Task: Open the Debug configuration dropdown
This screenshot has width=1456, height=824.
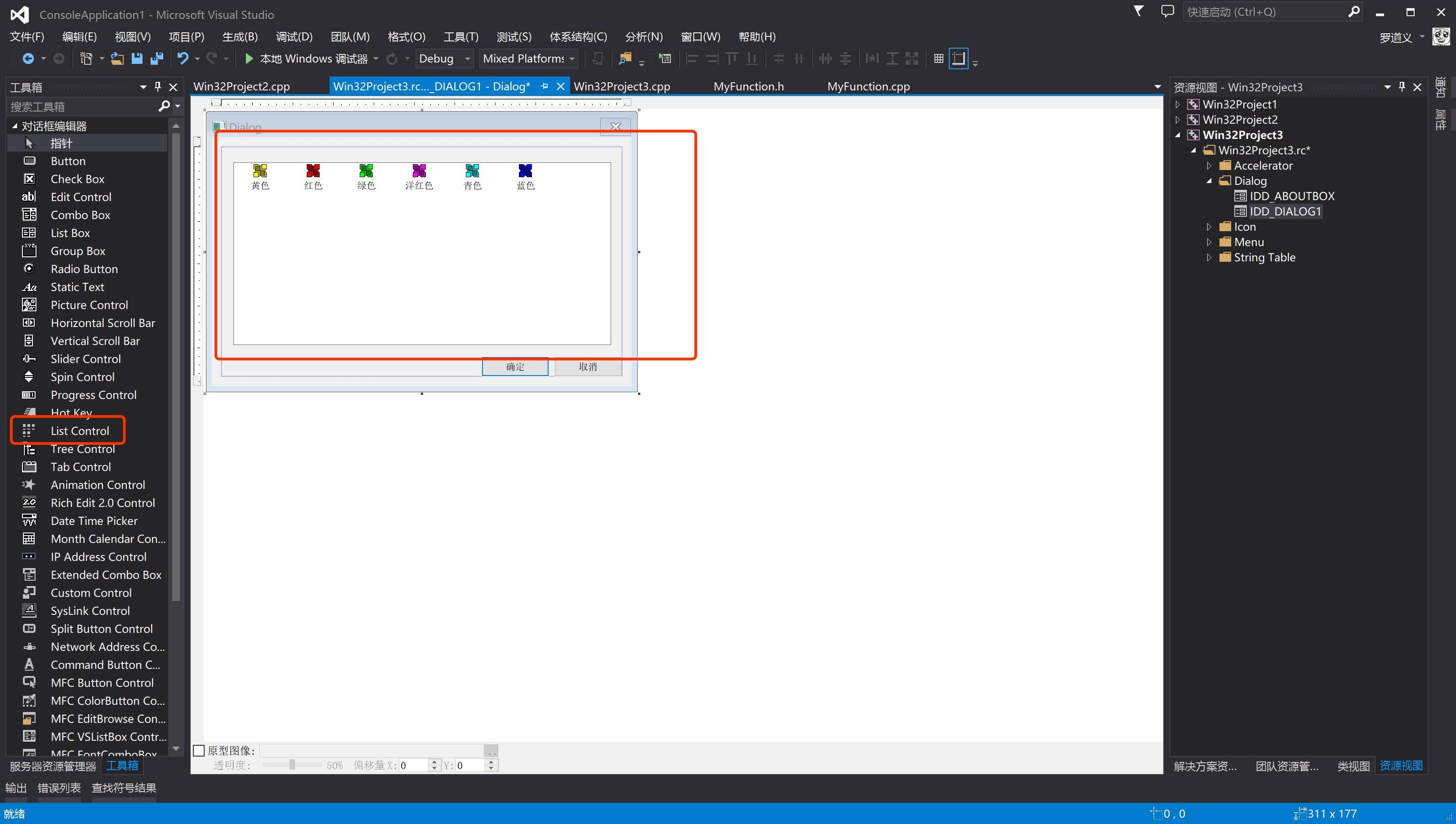Action: [467, 58]
